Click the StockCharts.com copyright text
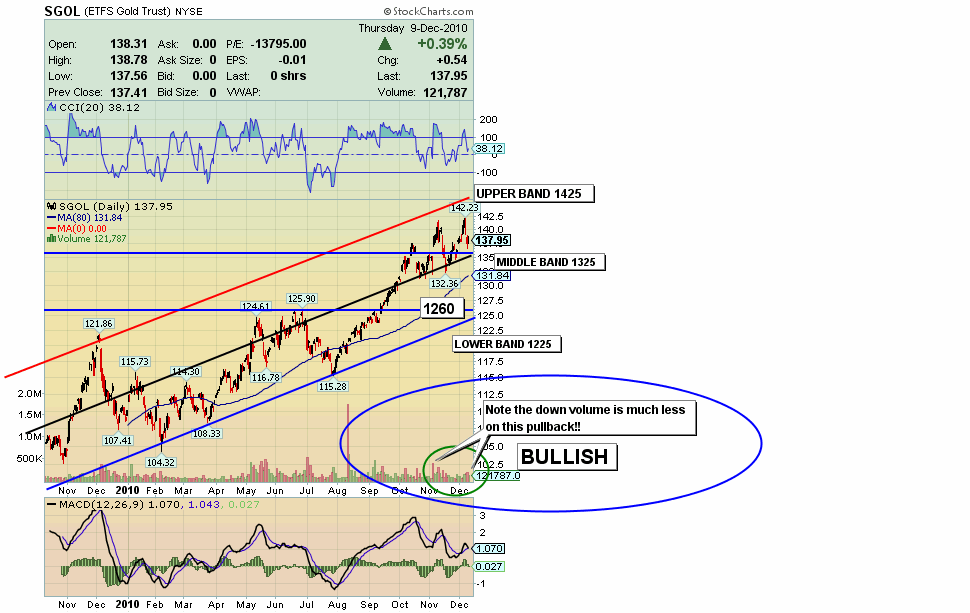Viewport: 970px width, 613px height. coord(428,11)
